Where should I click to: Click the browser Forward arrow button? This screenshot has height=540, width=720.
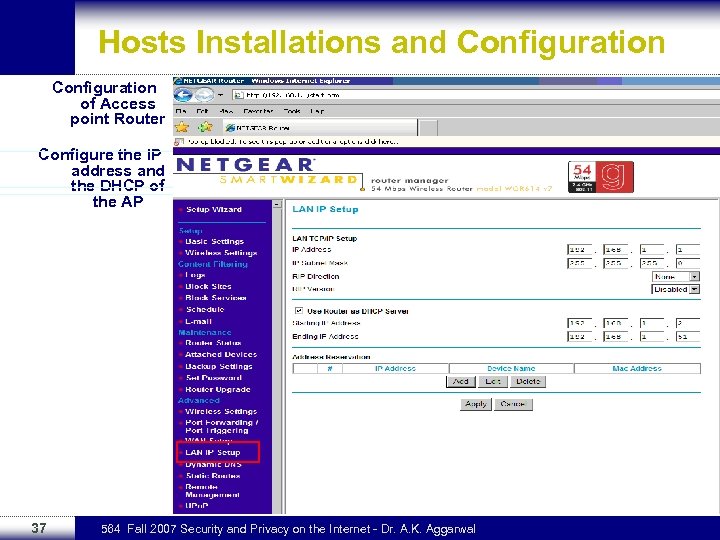[x=204, y=95]
